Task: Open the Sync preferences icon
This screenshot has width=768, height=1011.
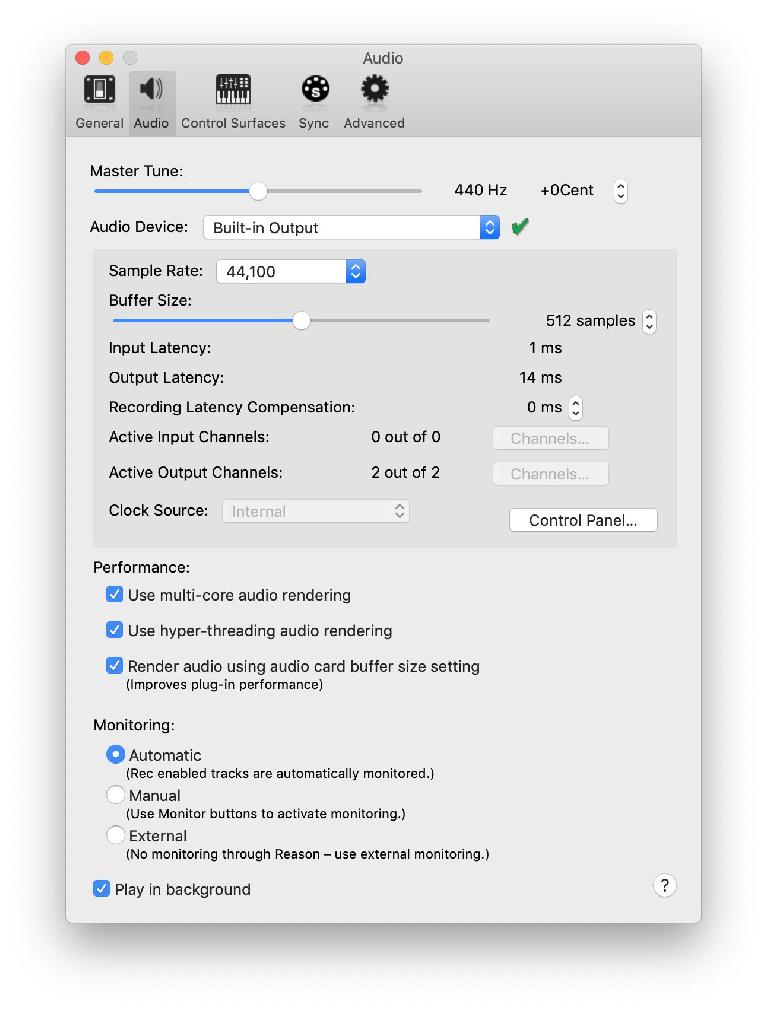Action: [315, 89]
